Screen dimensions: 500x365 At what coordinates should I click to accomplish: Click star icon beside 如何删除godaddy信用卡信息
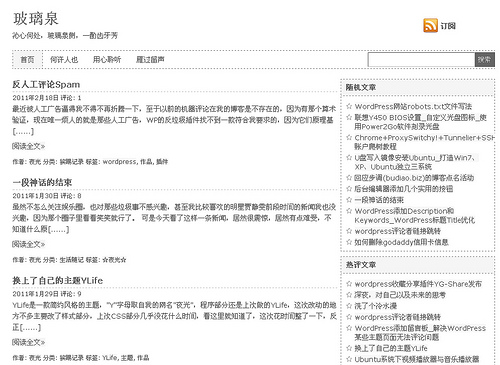[x=349, y=242]
